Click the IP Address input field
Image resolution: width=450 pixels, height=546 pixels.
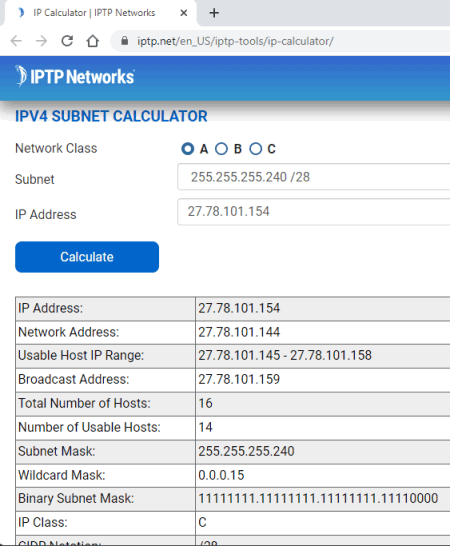coord(313,212)
